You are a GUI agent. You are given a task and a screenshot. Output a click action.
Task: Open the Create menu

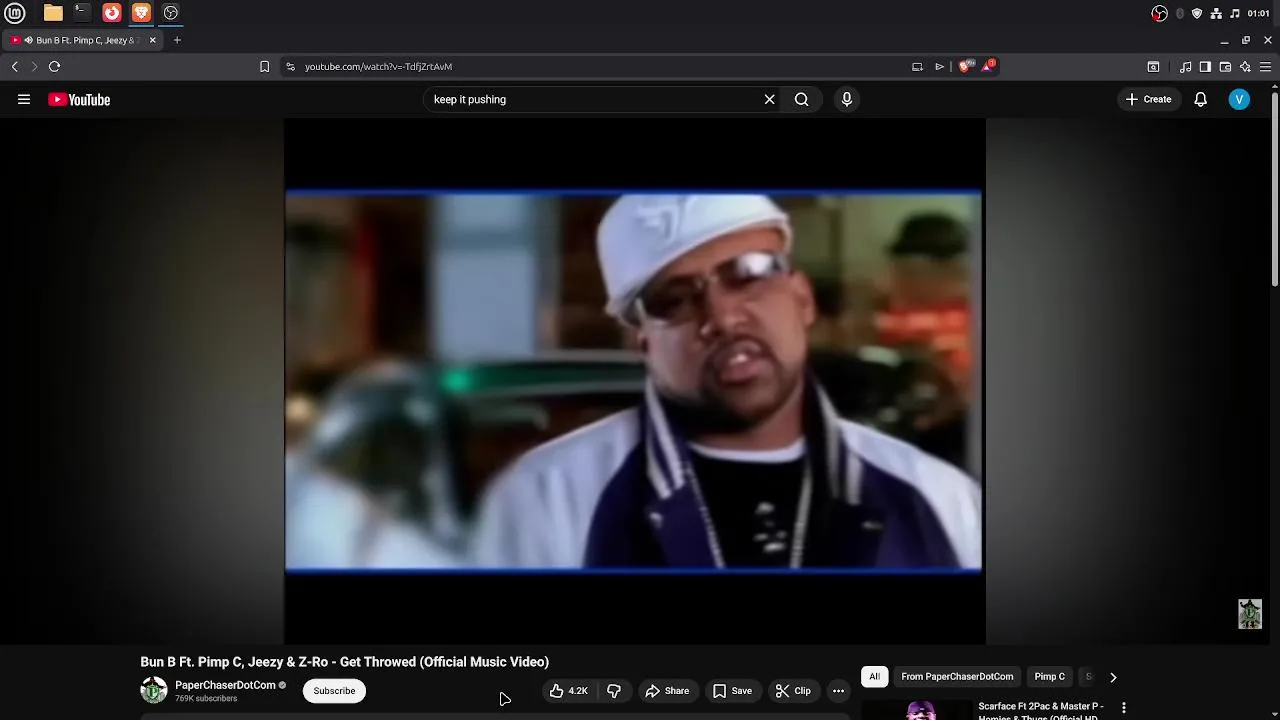point(1148,99)
